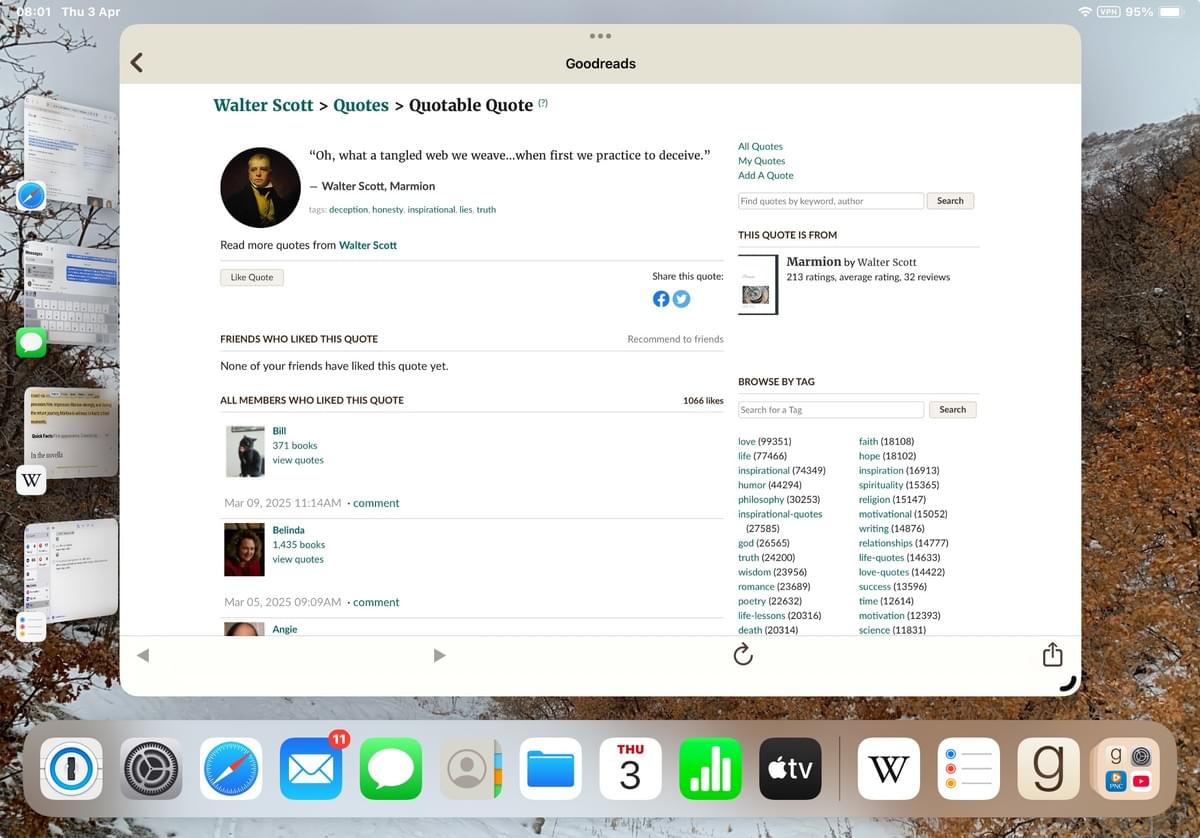
Task: Click Walter Scott's portrait image
Action: tap(260, 187)
